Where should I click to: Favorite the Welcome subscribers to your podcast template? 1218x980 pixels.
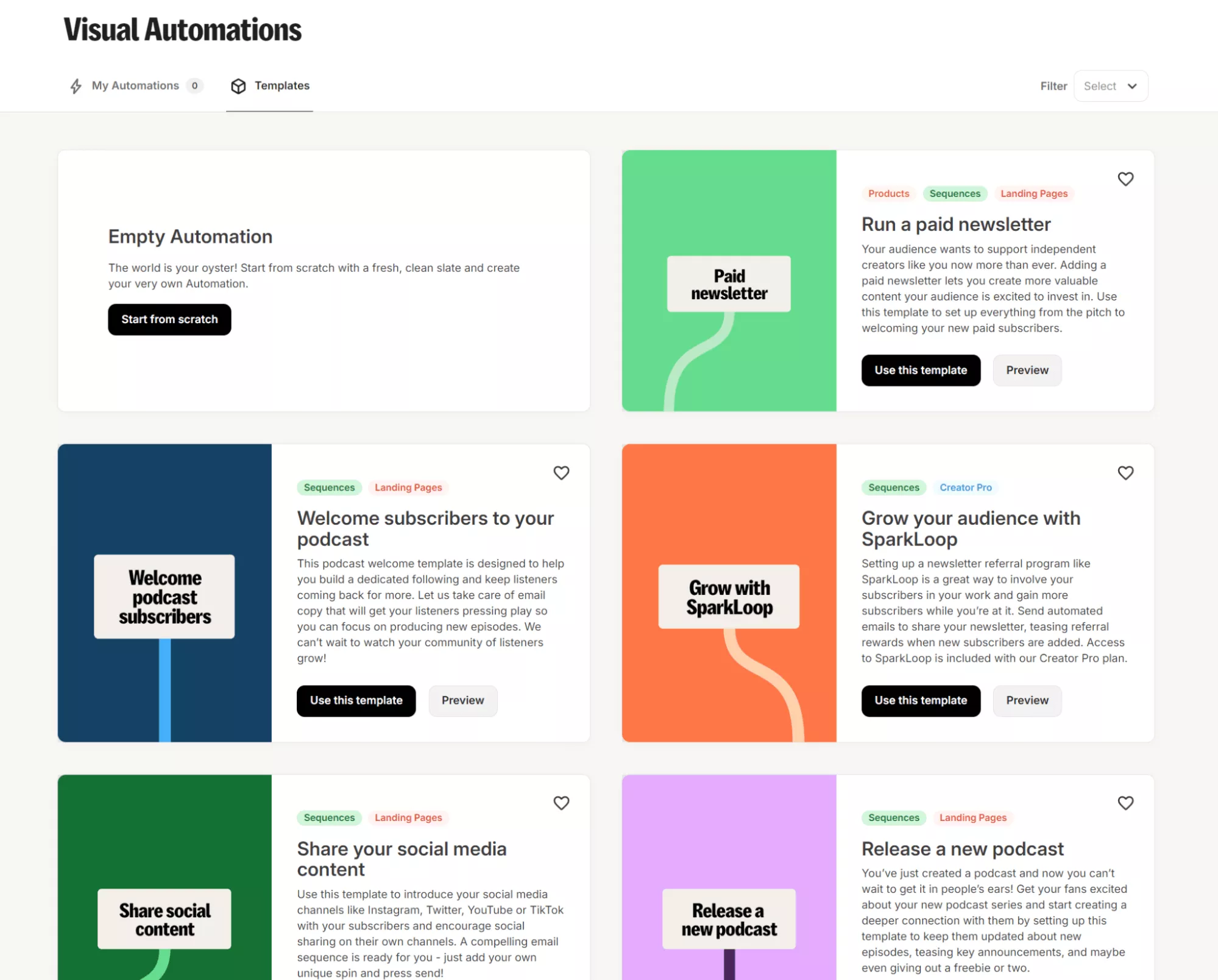561,473
